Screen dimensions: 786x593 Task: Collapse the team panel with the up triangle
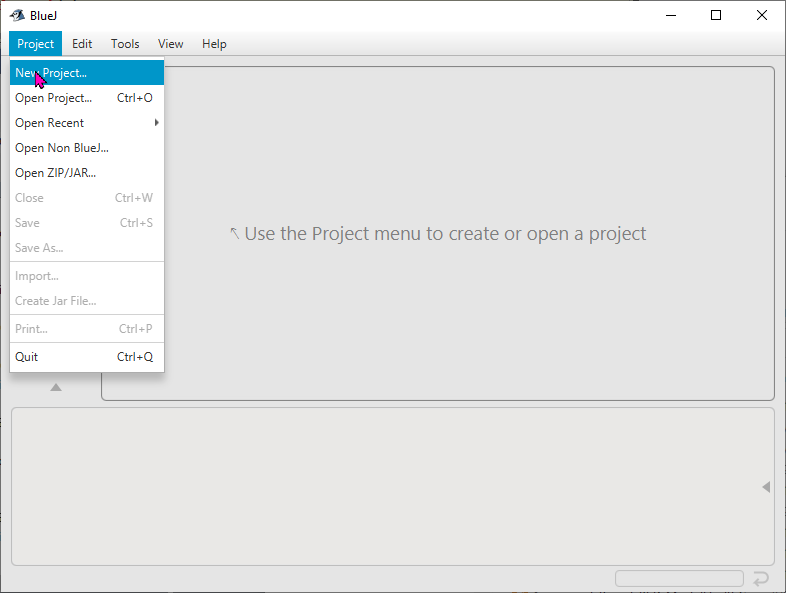pyautogui.click(x=56, y=387)
